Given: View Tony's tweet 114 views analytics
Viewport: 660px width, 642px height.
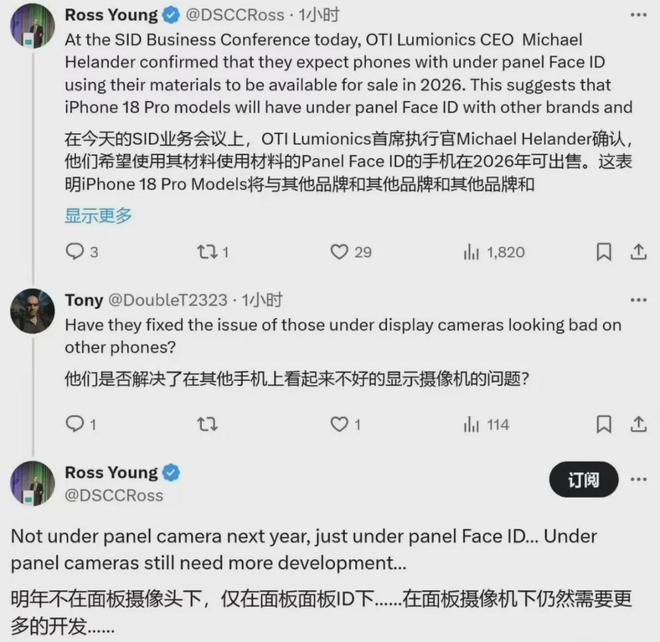Looking at the screenshot, I should (487, 424).
